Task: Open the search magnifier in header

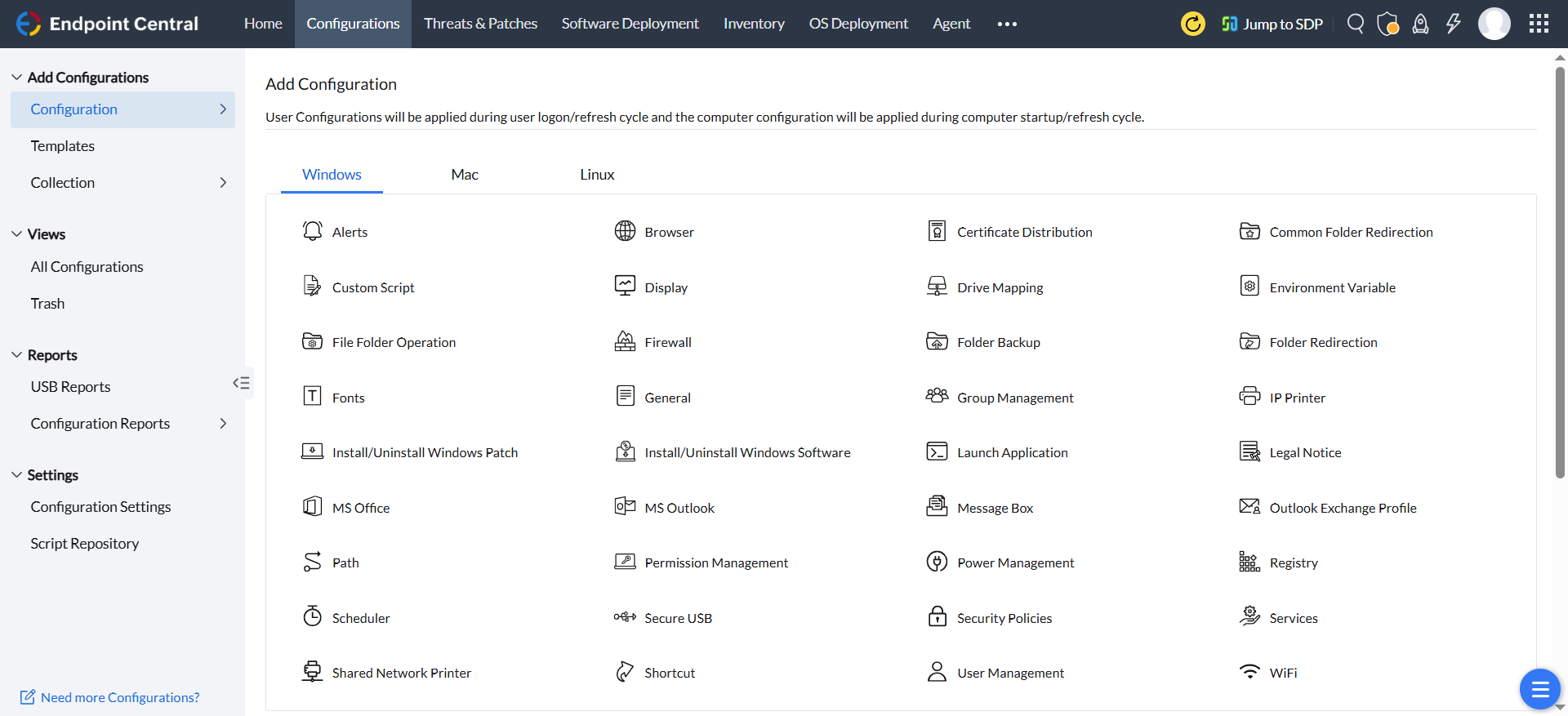Action: pos(1356,24)
